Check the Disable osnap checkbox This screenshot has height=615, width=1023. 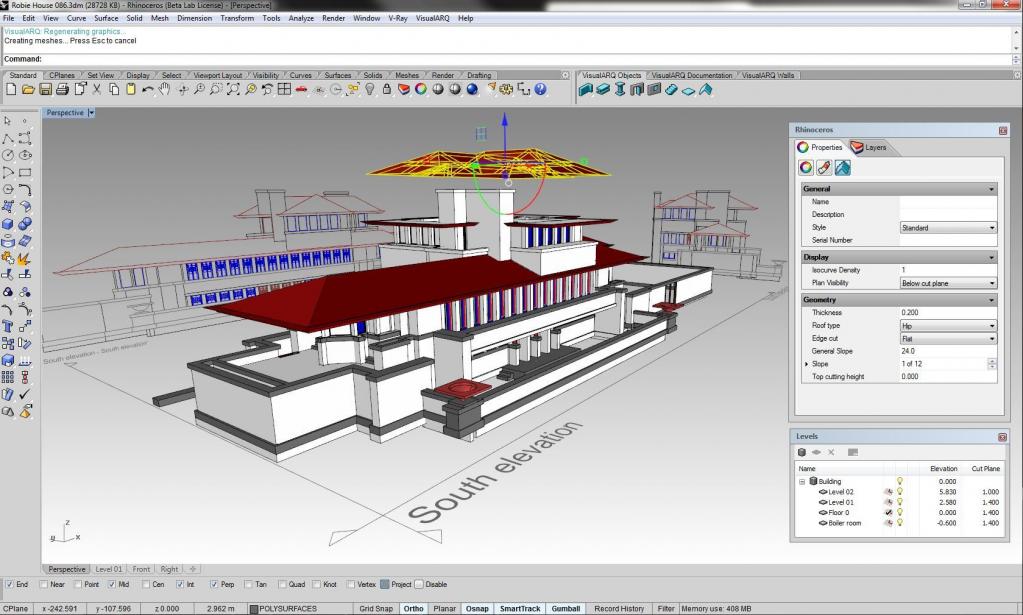pos(419,584)
